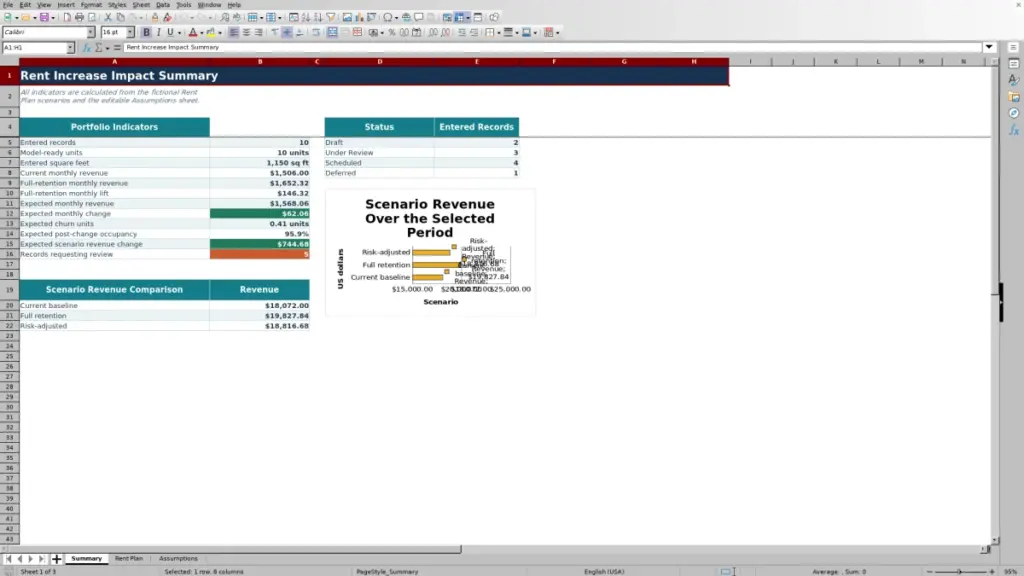Viewport: 1024px width, 576px height.
Task: Click the Export as PDF icon
Action: 67,18
